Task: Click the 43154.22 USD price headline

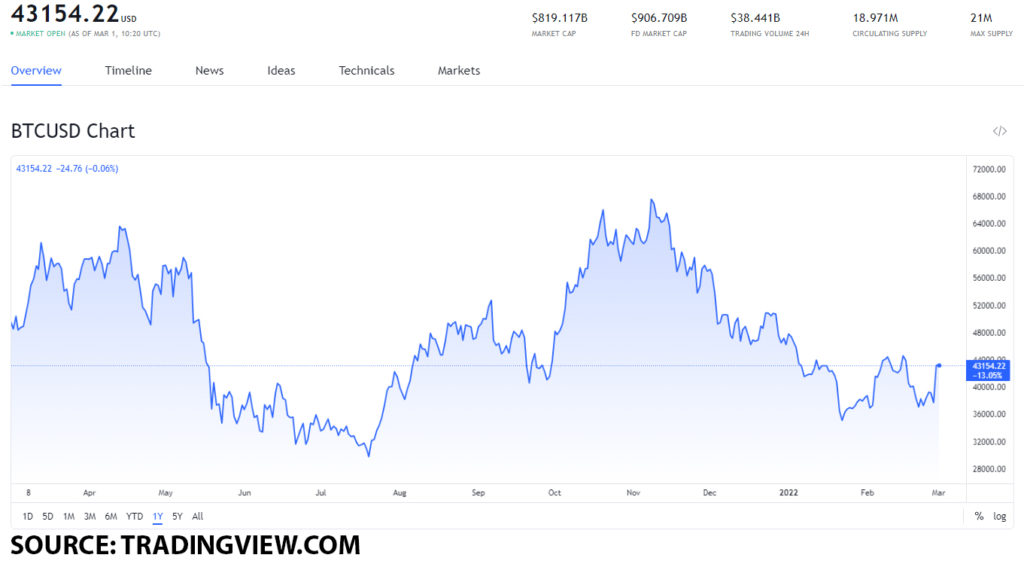Action: 74,14
